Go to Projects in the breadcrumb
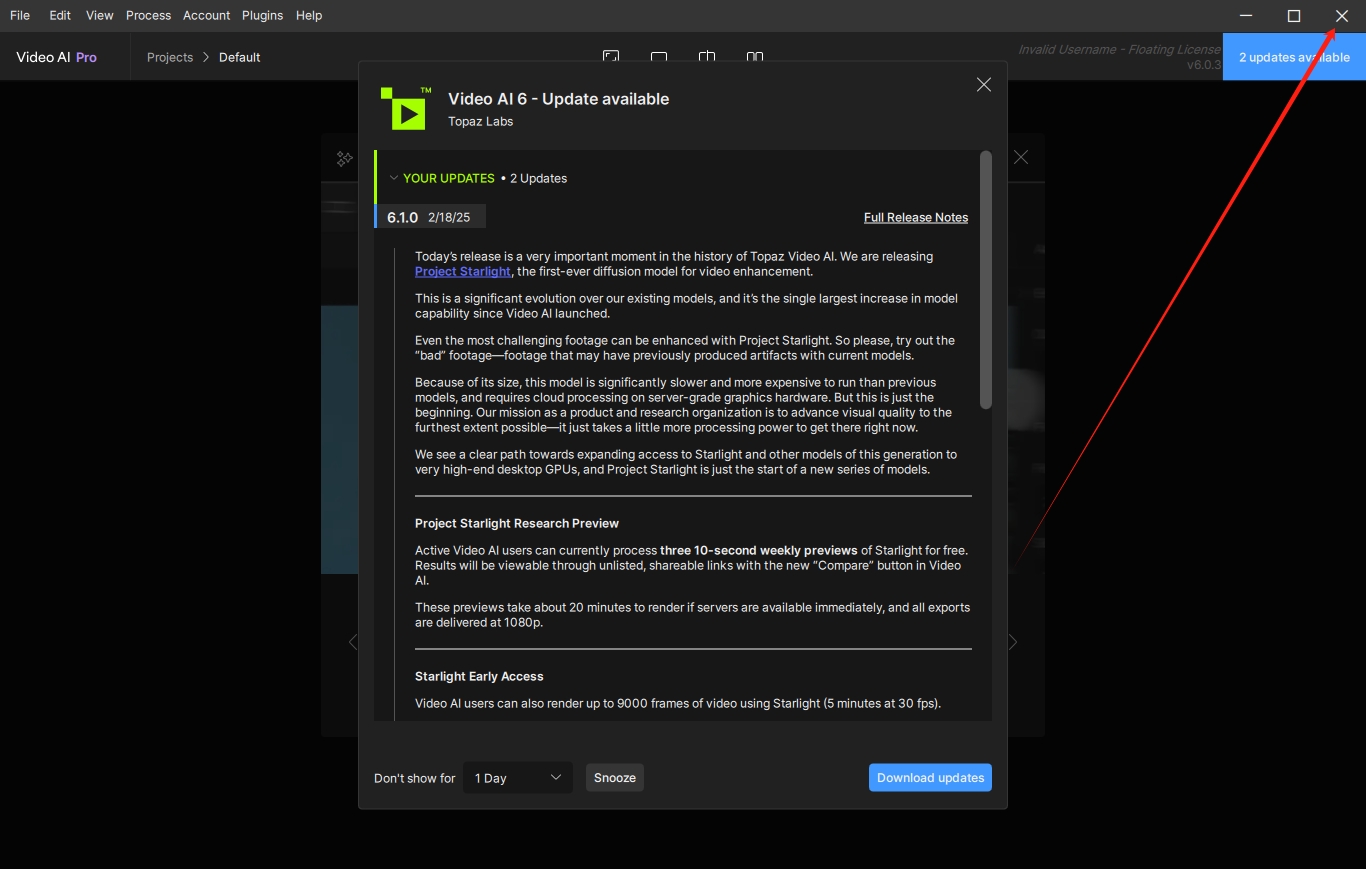The height and width of the screenshot is (869, 1366). coord(169,57)
